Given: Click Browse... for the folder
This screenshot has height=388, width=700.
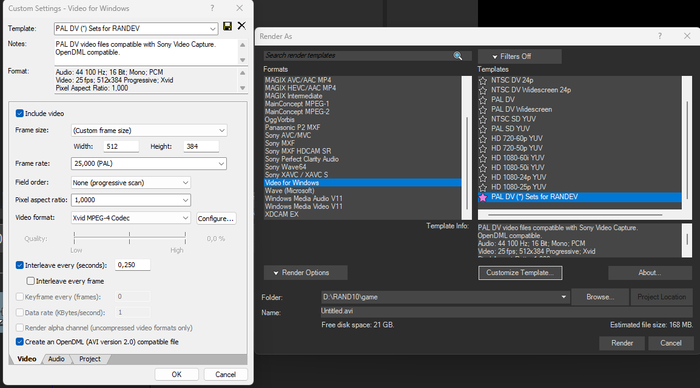Looking at the screenshot, I should [x=600, y=297].
